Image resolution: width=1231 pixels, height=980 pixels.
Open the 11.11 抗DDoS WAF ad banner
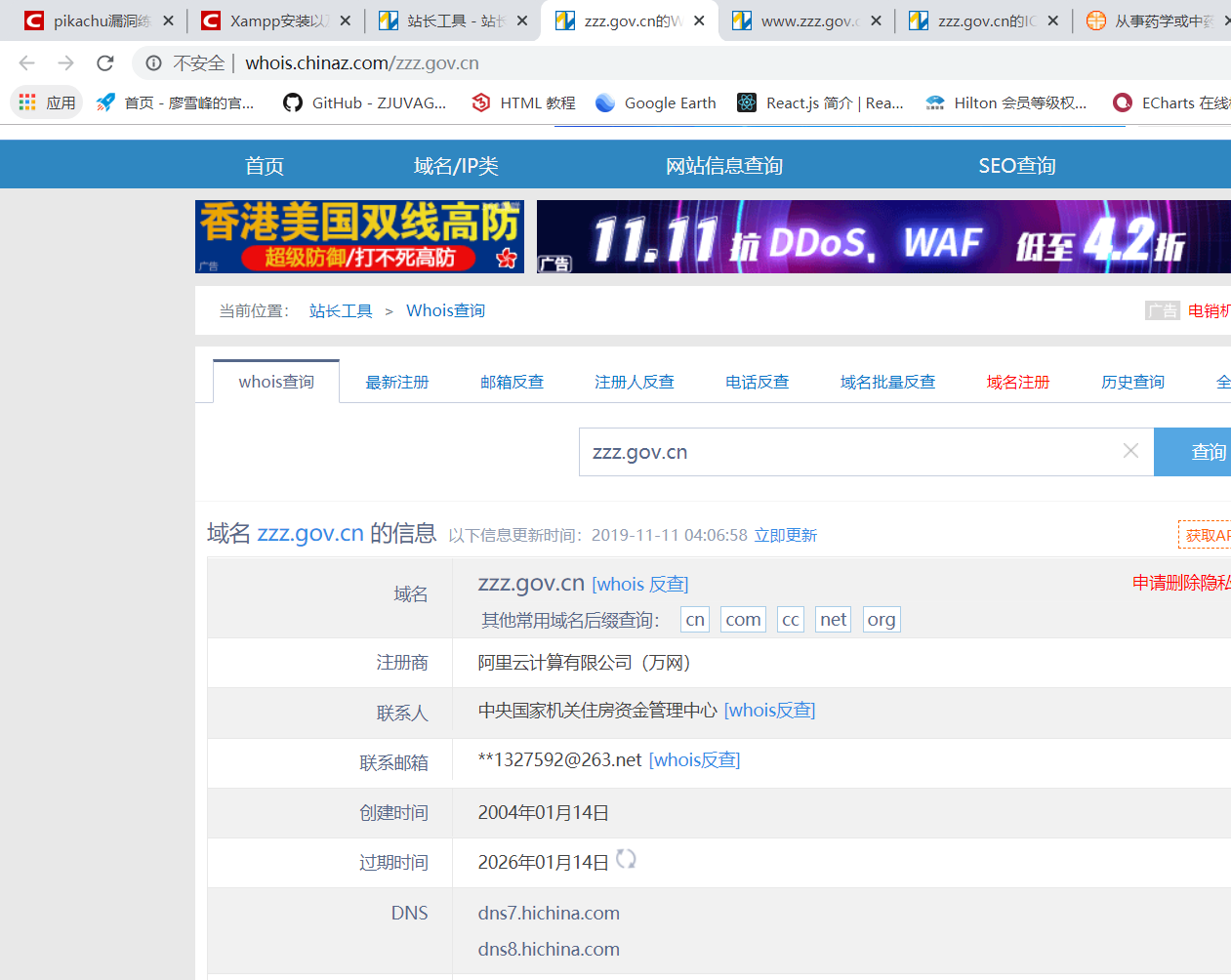point(883,236)
